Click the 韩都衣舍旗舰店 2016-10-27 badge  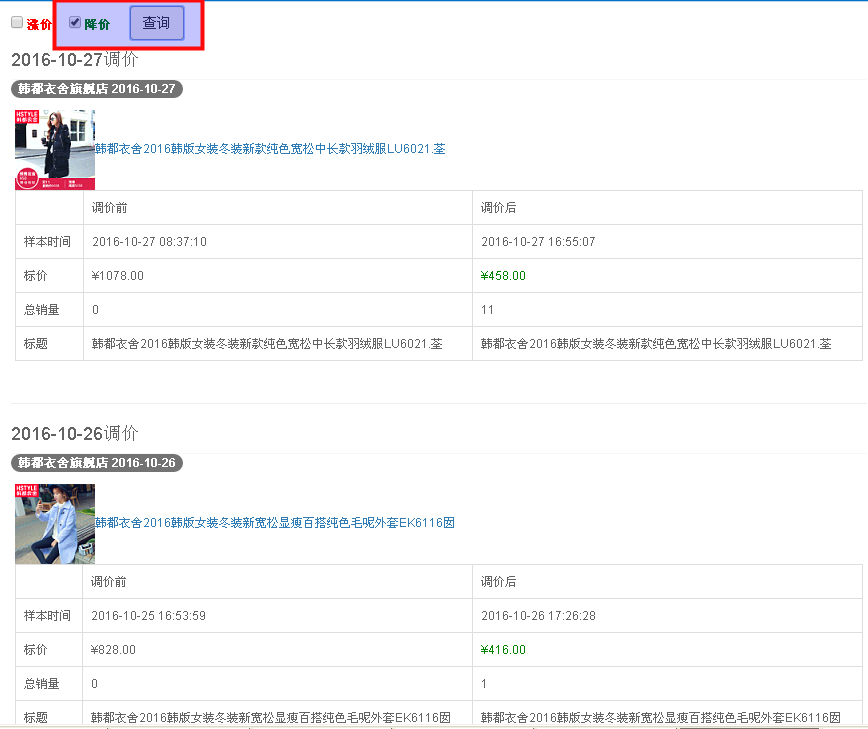coord(97,89)
